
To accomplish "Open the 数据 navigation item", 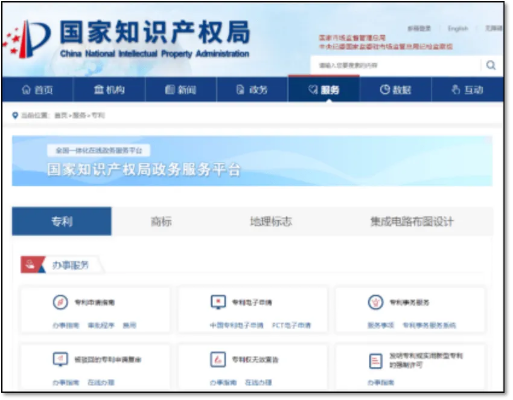I will point(395,90).
